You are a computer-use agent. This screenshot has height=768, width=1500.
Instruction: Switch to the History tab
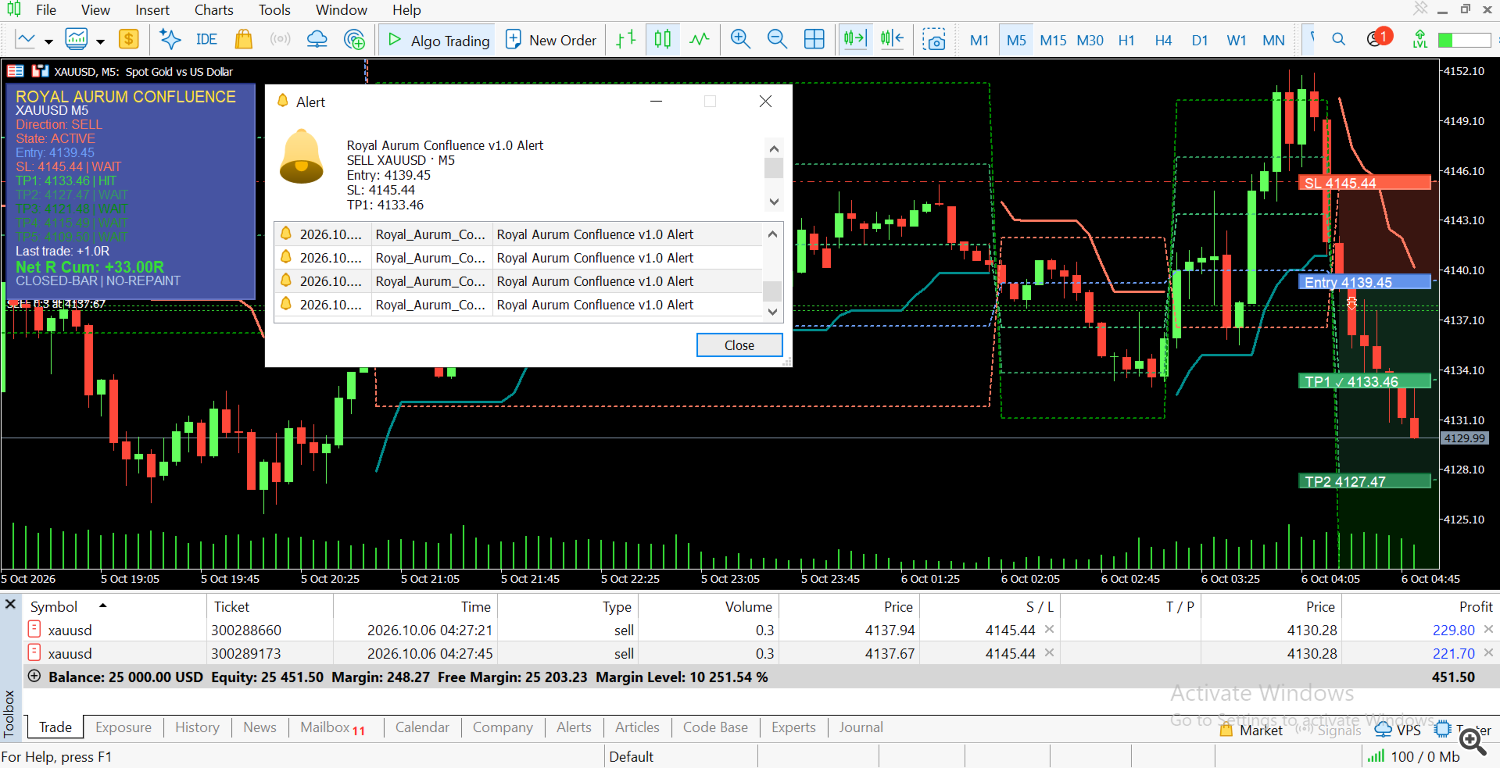click(x=197, y=727)
